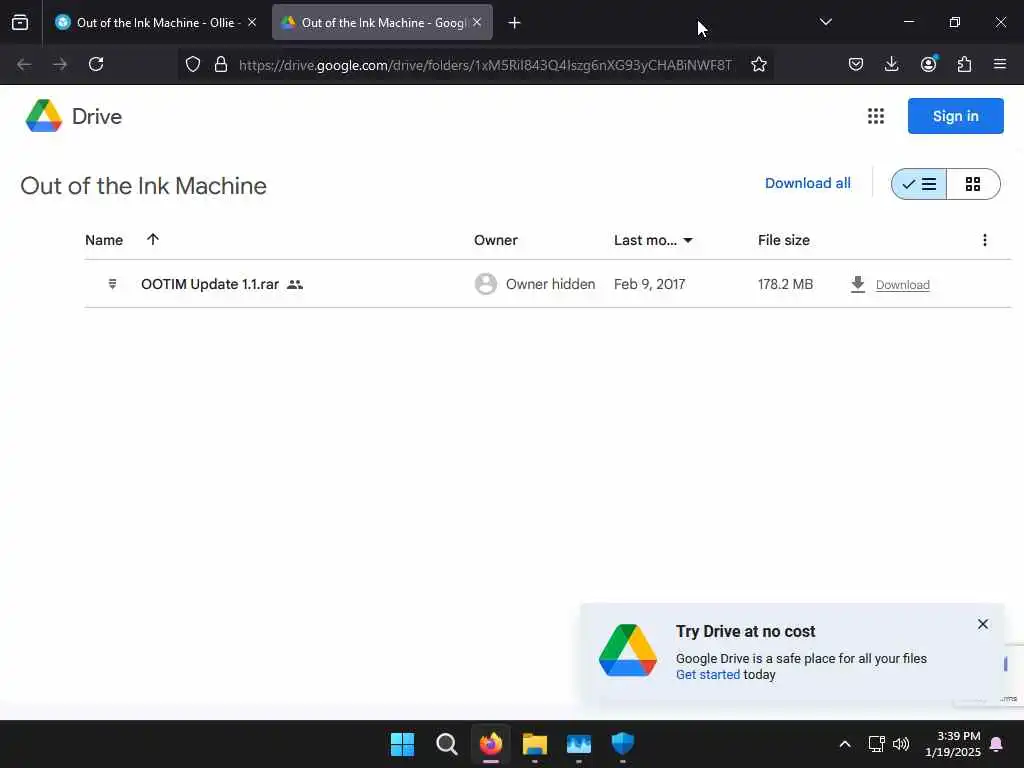Open the More sort options menu
The height and width of the screenshot is (768, 1024).
pos(985,240)
